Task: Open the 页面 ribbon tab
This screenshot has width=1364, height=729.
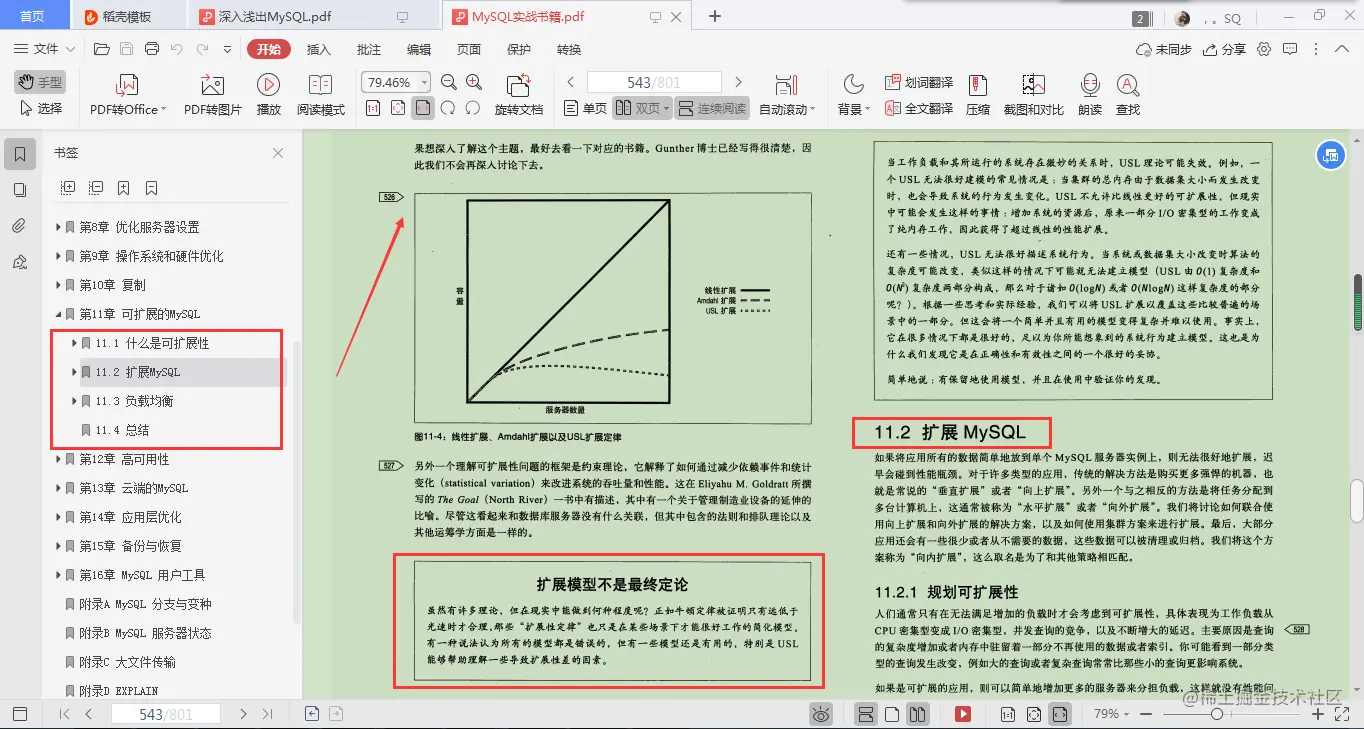Action: [469, 49]
